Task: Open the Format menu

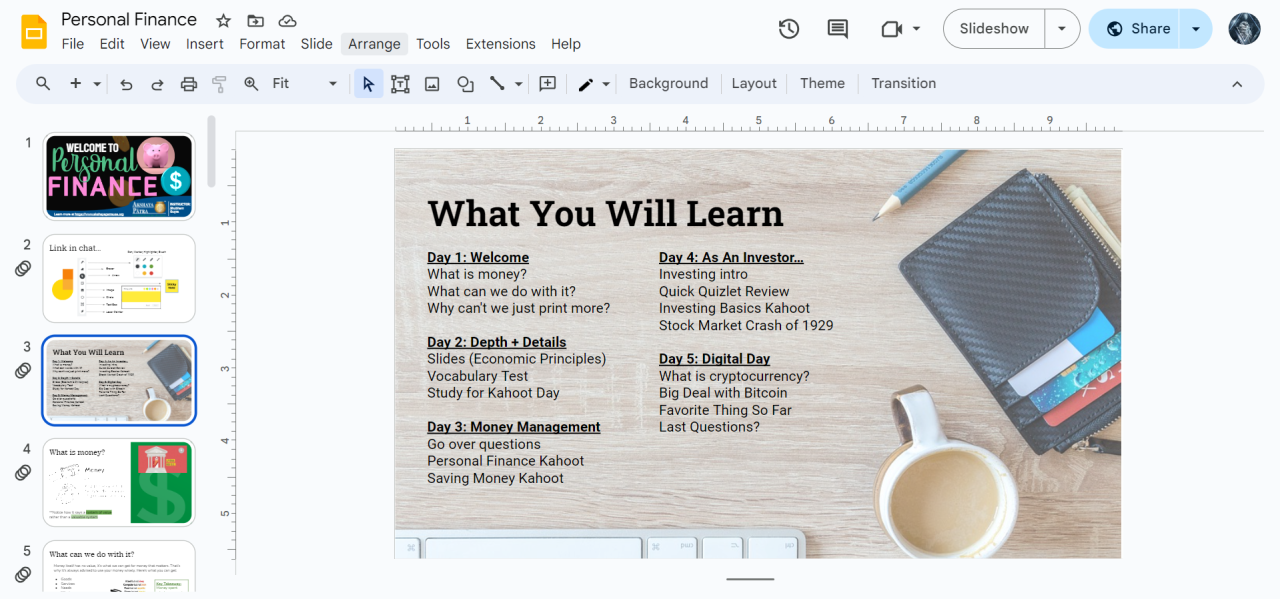Action: [262, 44]
